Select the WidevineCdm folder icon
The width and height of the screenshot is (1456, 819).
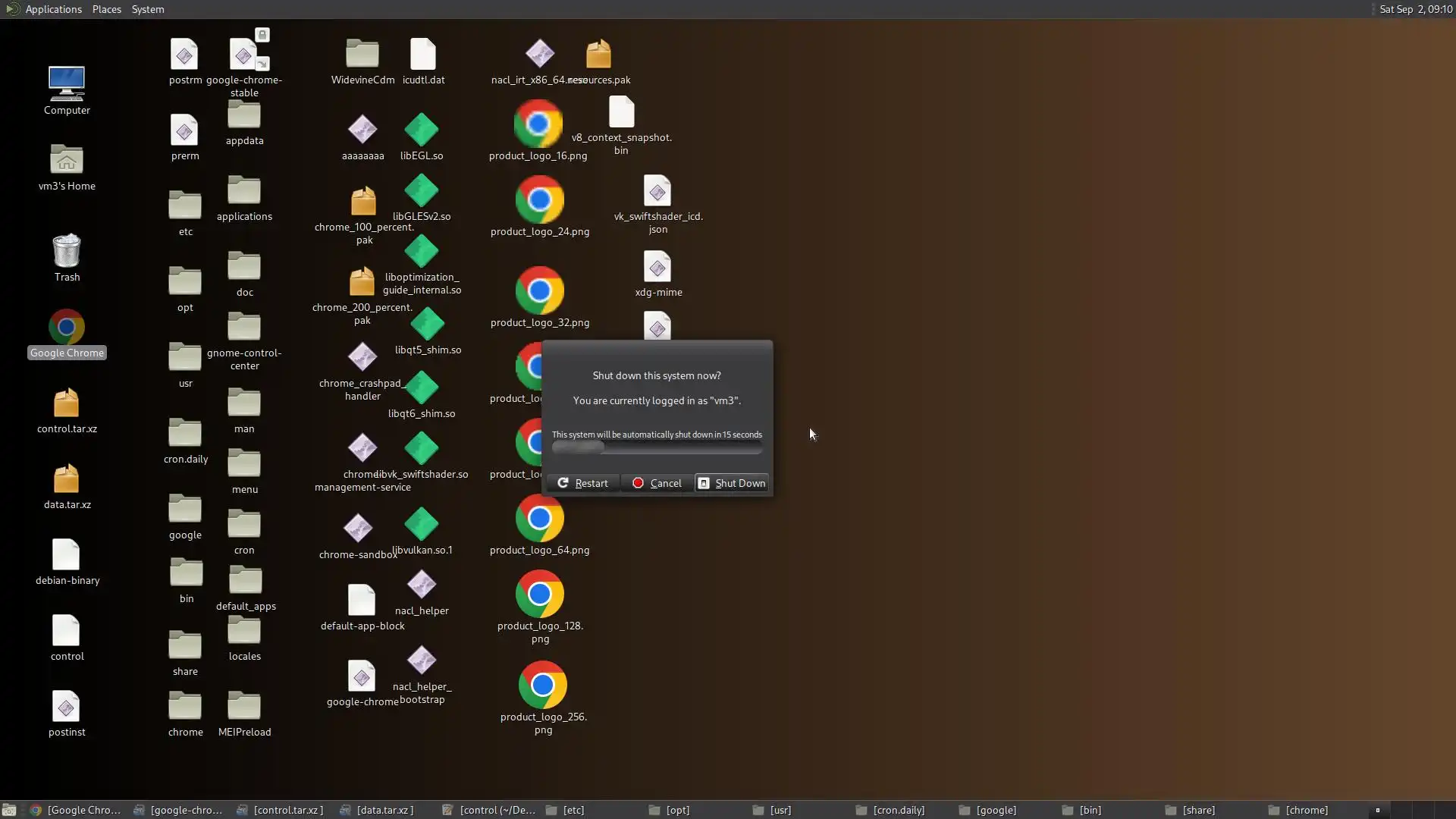click(362, 55)
